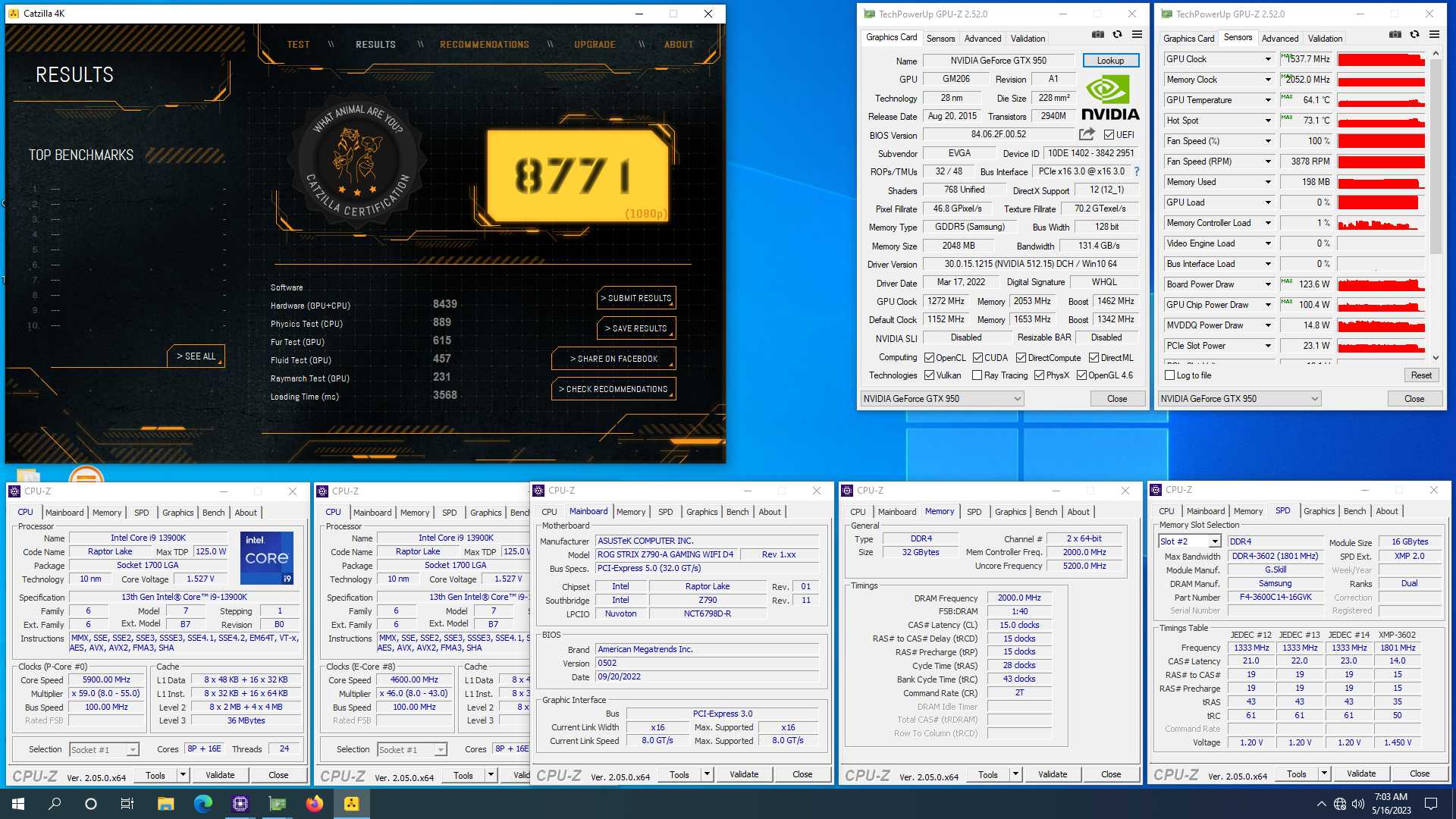Click the Intel Core i9 logo in CPU-Z
The width and height of the screenshot is (1456, 819).
click(x=267, y=557)
